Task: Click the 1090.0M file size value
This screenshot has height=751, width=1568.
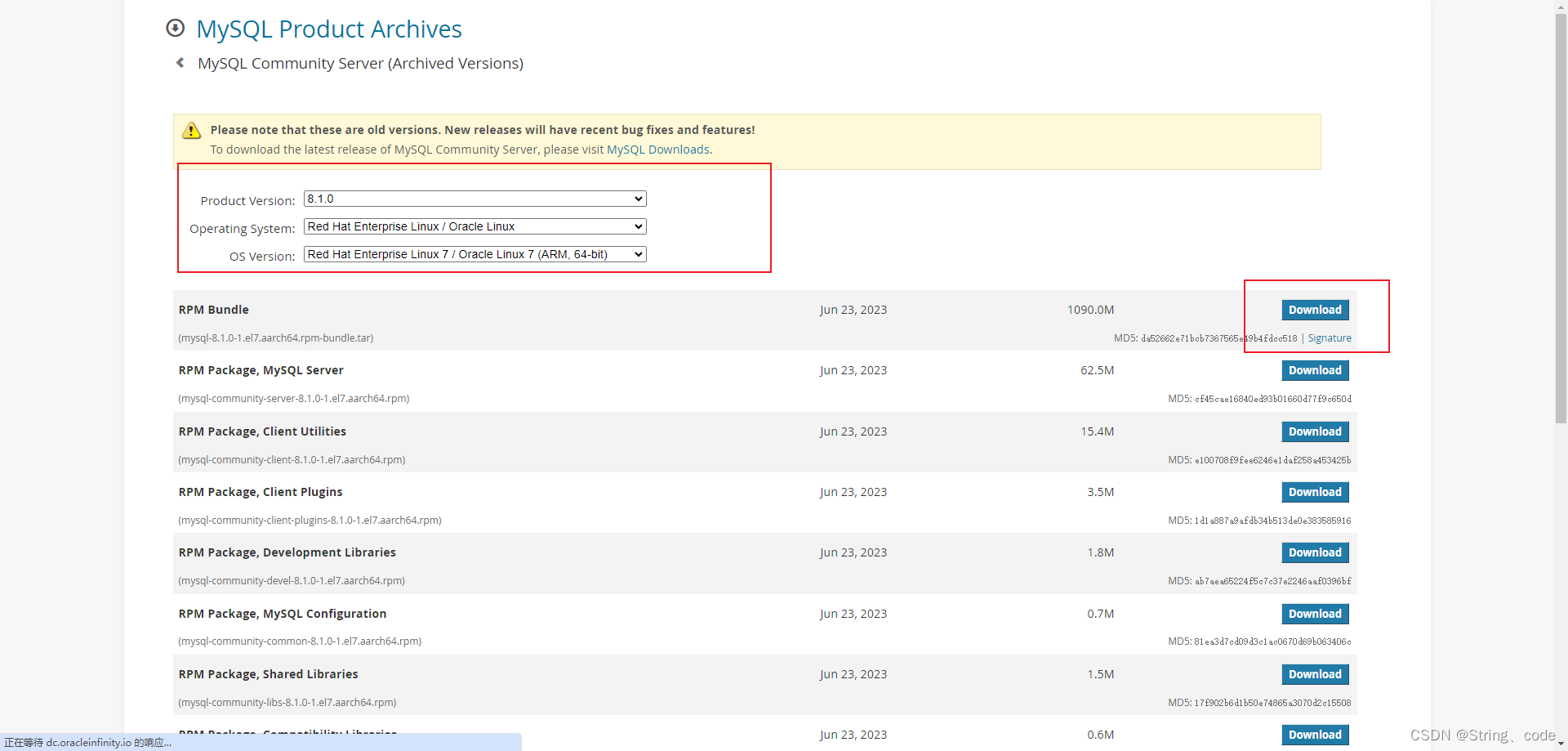Action: tap(1090, 310)
